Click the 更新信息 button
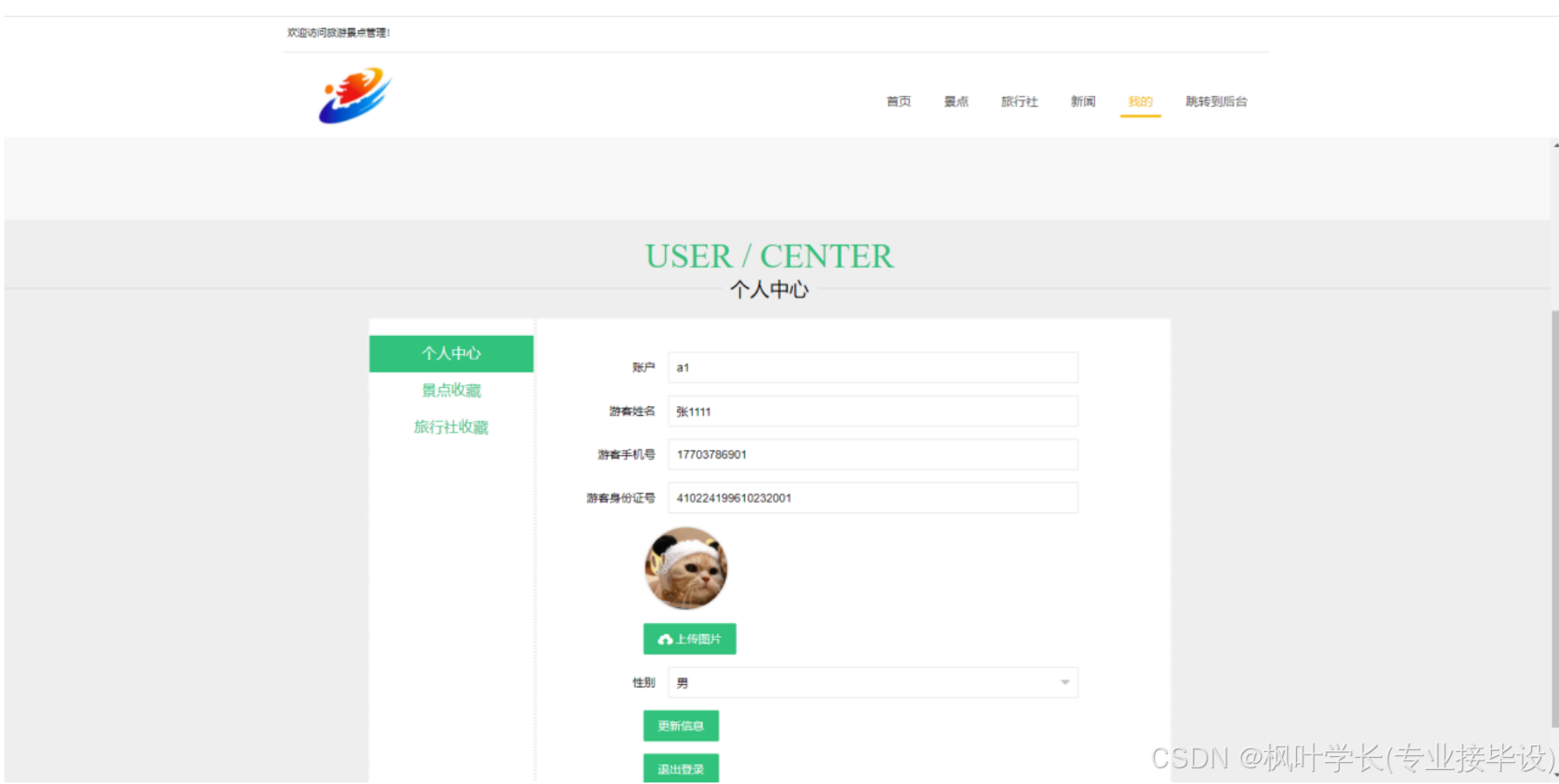Screen dimensions: 1559x784 tap(681, 726)
